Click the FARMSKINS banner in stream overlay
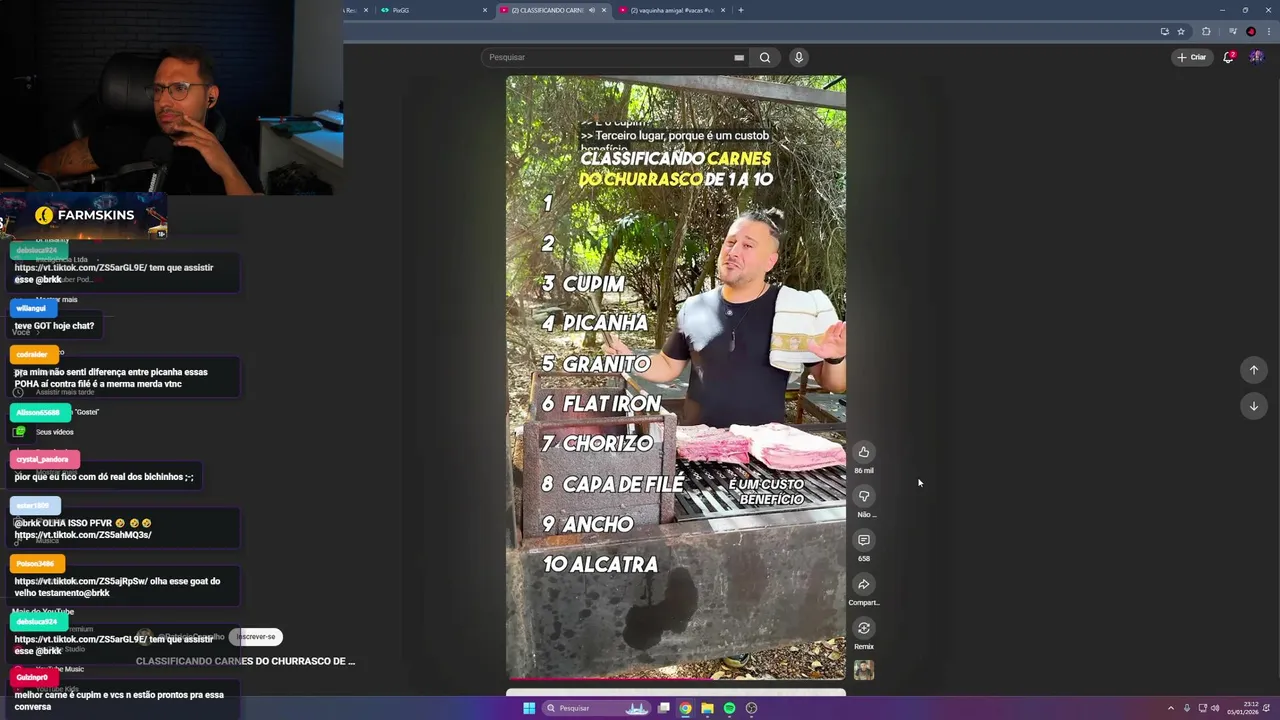The image size is (1280, 720). [84, 216]
